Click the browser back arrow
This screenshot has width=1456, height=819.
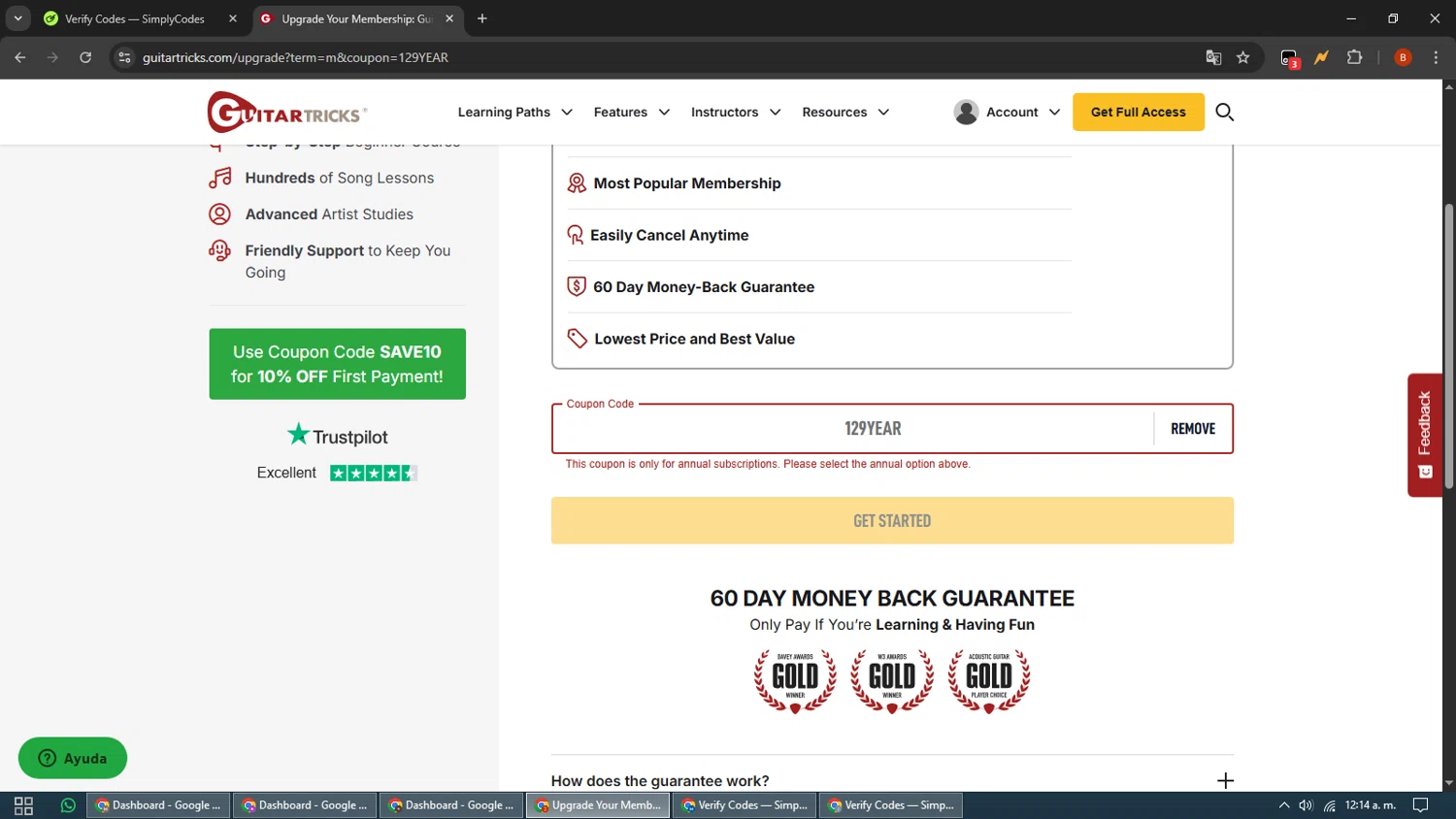pos(20,57)
